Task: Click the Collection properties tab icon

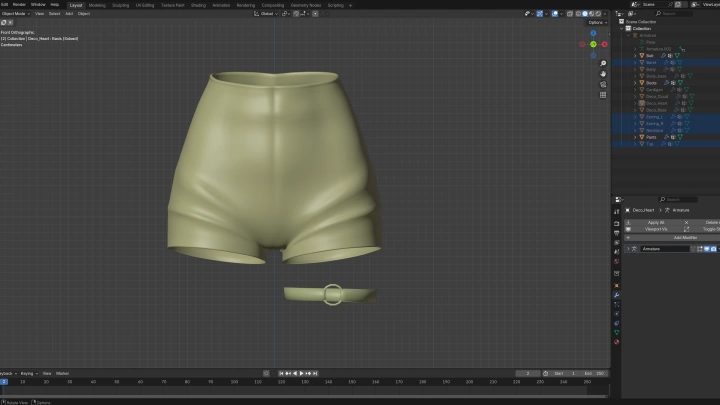Action: click(x=617, y=273)
